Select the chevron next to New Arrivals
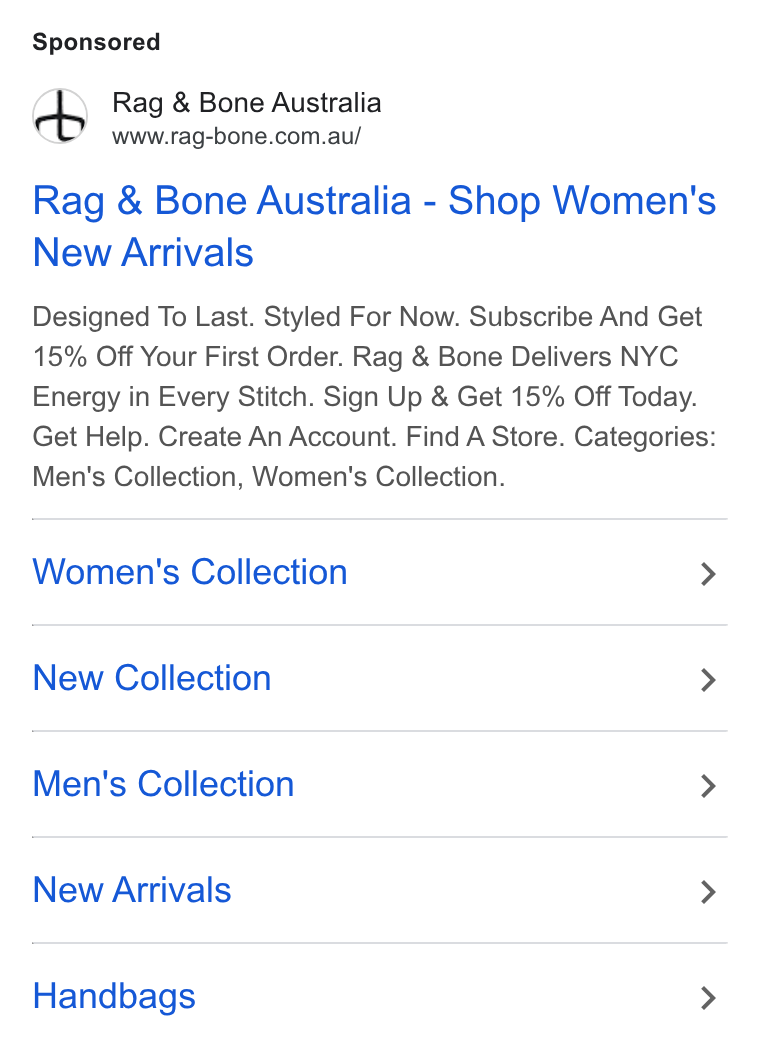This screenshot has width=760, height=1048. (708, 892)
